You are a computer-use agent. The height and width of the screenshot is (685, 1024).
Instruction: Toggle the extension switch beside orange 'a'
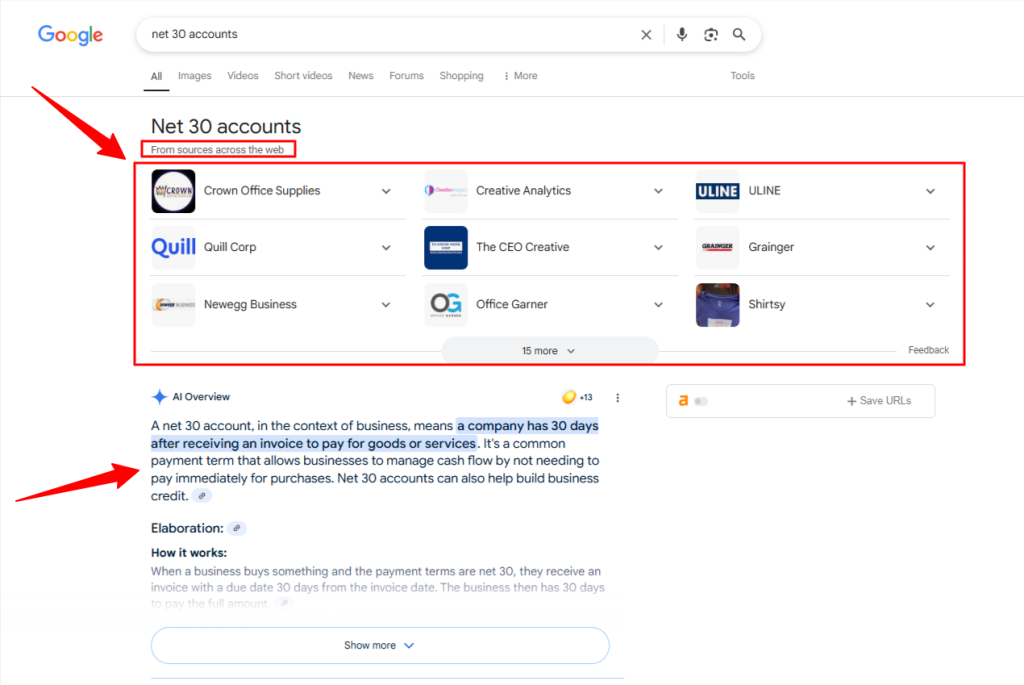click(x=701, y=401)
